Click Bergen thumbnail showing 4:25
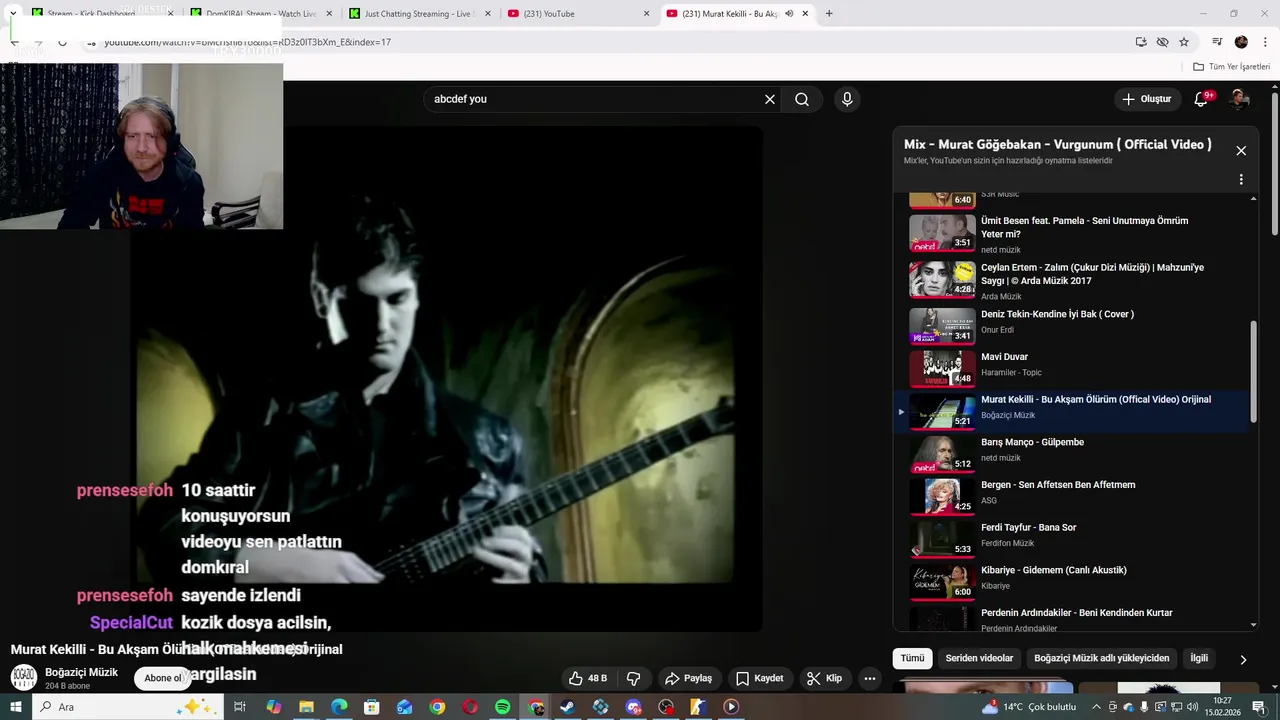The width and height of the screenshot is (1280, 720). tap(942, 496)
